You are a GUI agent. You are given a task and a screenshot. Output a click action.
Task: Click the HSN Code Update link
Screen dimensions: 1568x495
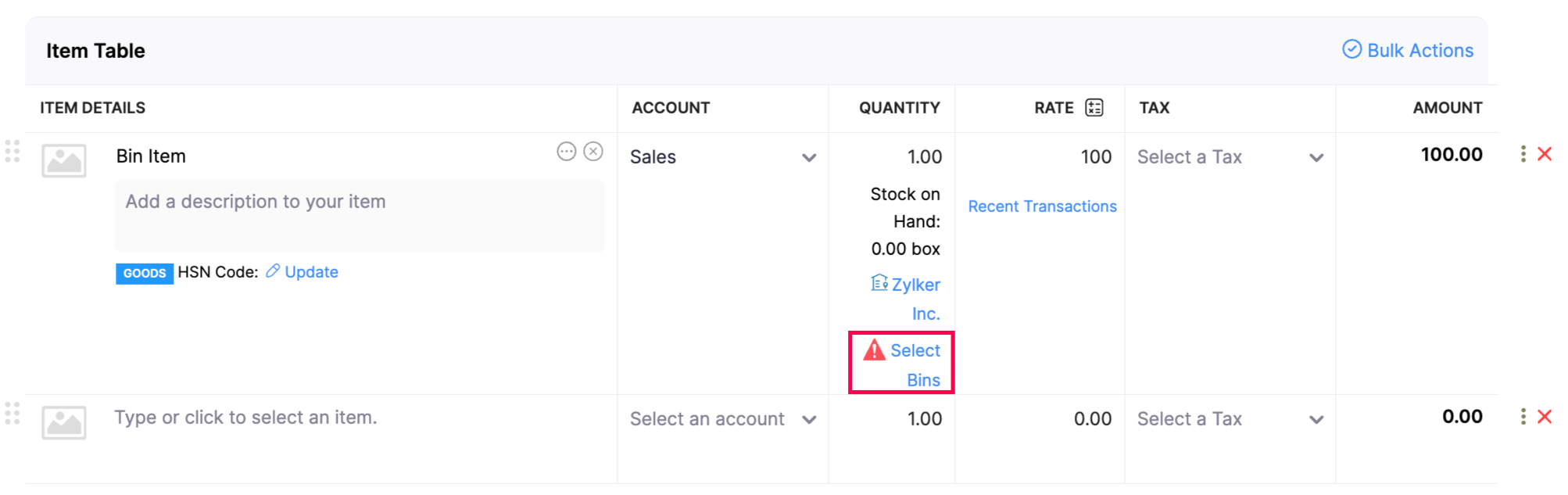(x=310, y=272)
